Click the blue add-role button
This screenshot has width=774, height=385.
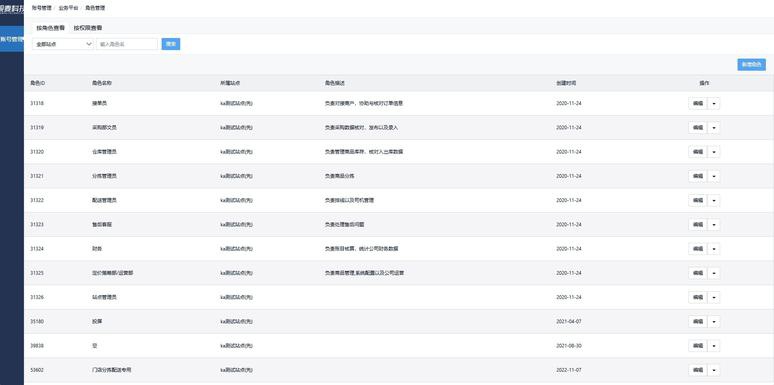[751, 65]
